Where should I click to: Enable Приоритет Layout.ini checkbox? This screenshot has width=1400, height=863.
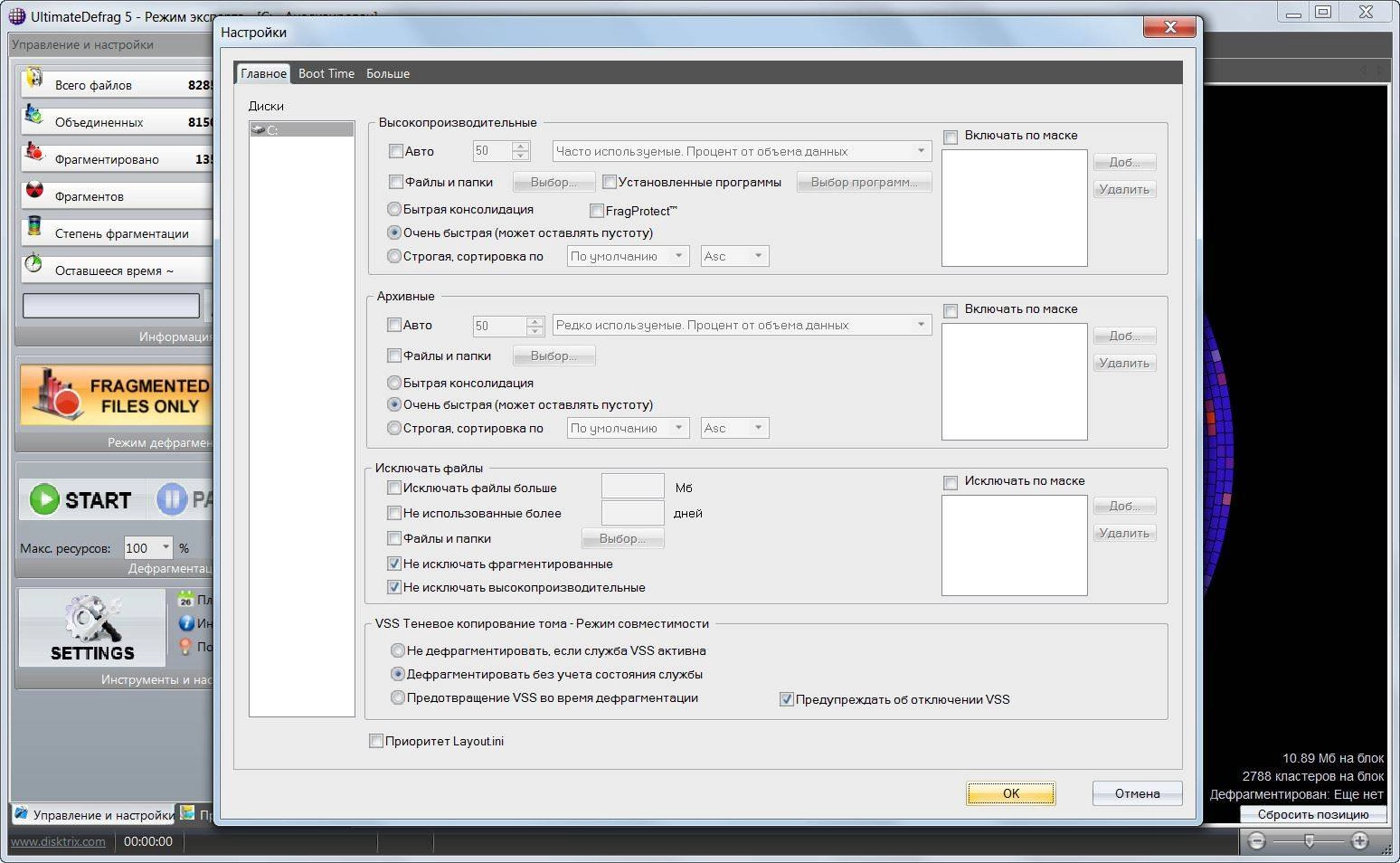click(376, 741)
